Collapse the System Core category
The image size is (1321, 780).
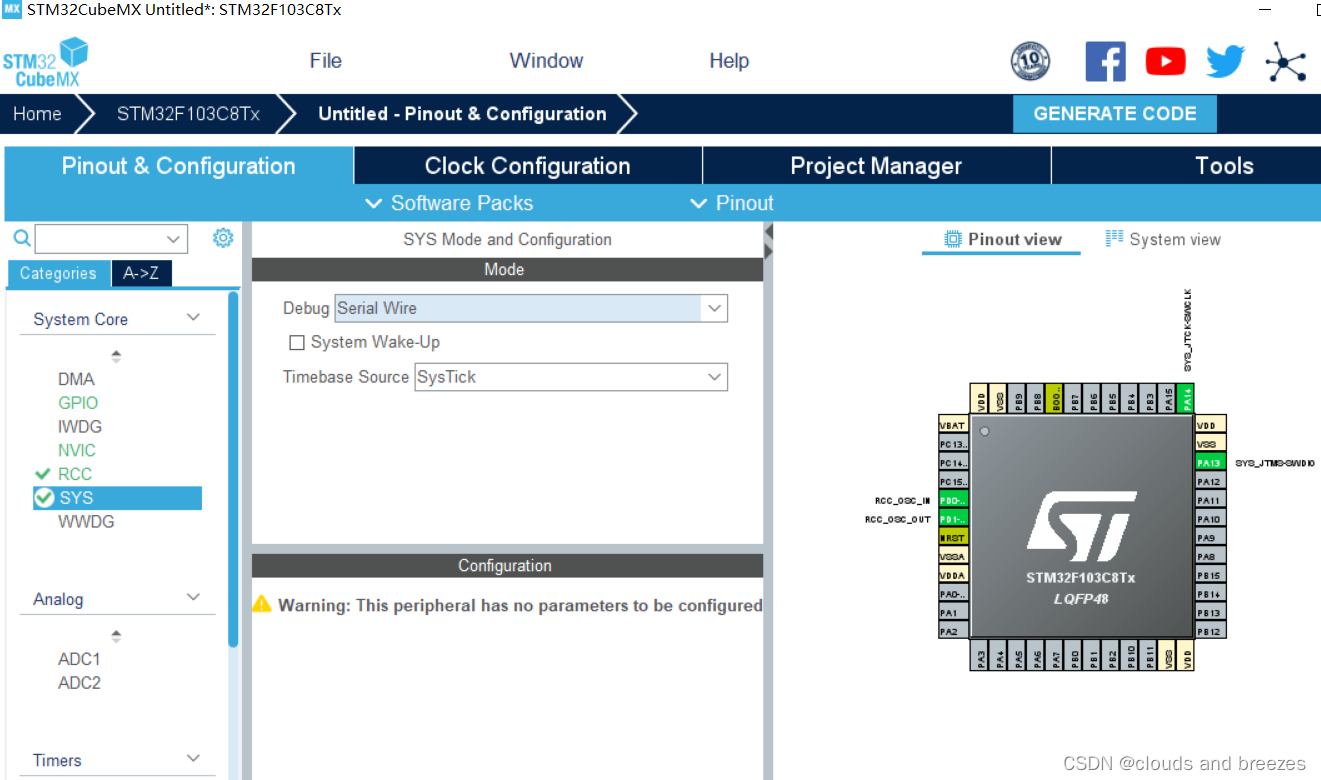(193, 318)
